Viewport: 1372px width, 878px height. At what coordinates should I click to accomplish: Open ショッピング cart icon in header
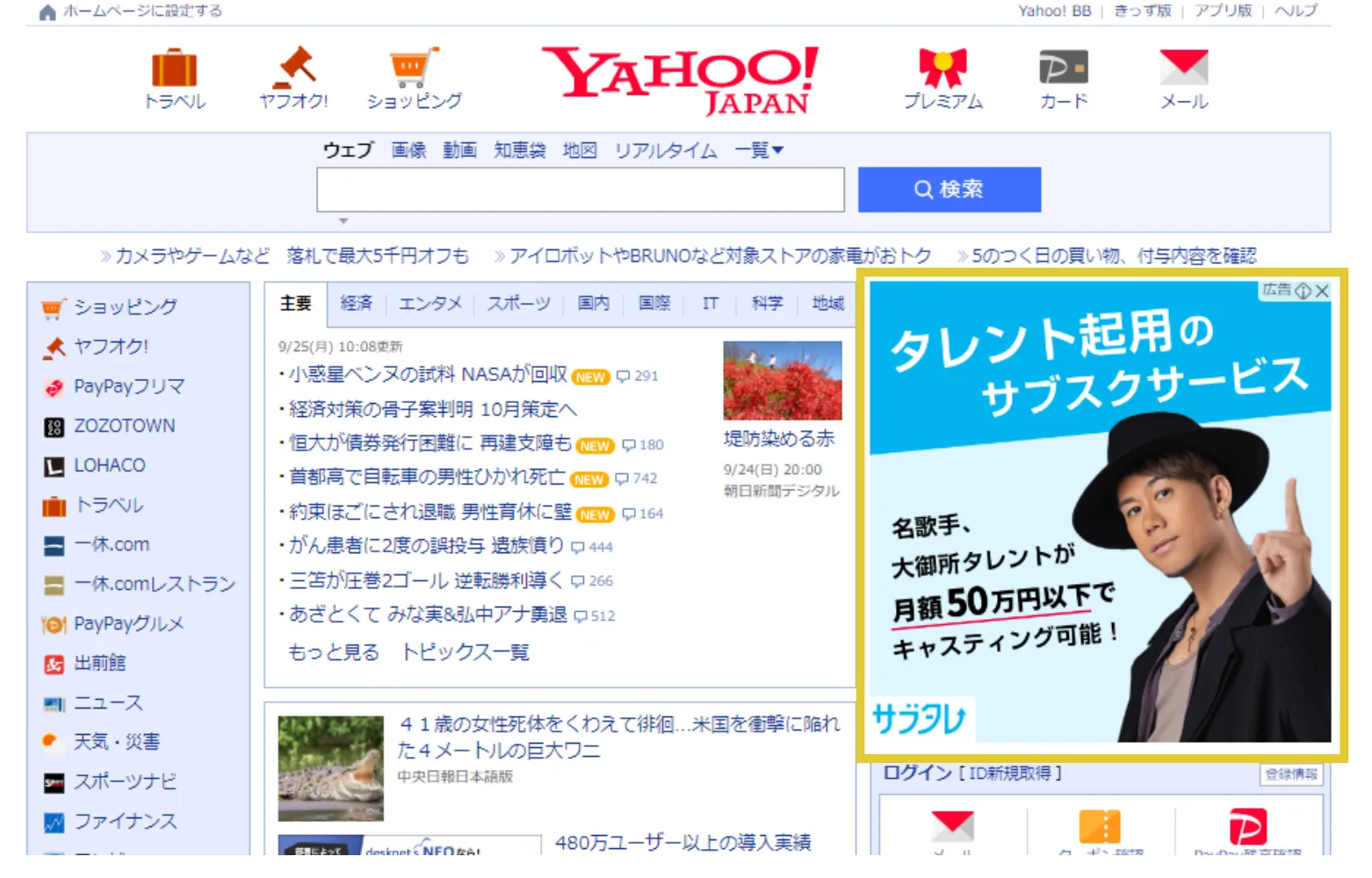414,68
